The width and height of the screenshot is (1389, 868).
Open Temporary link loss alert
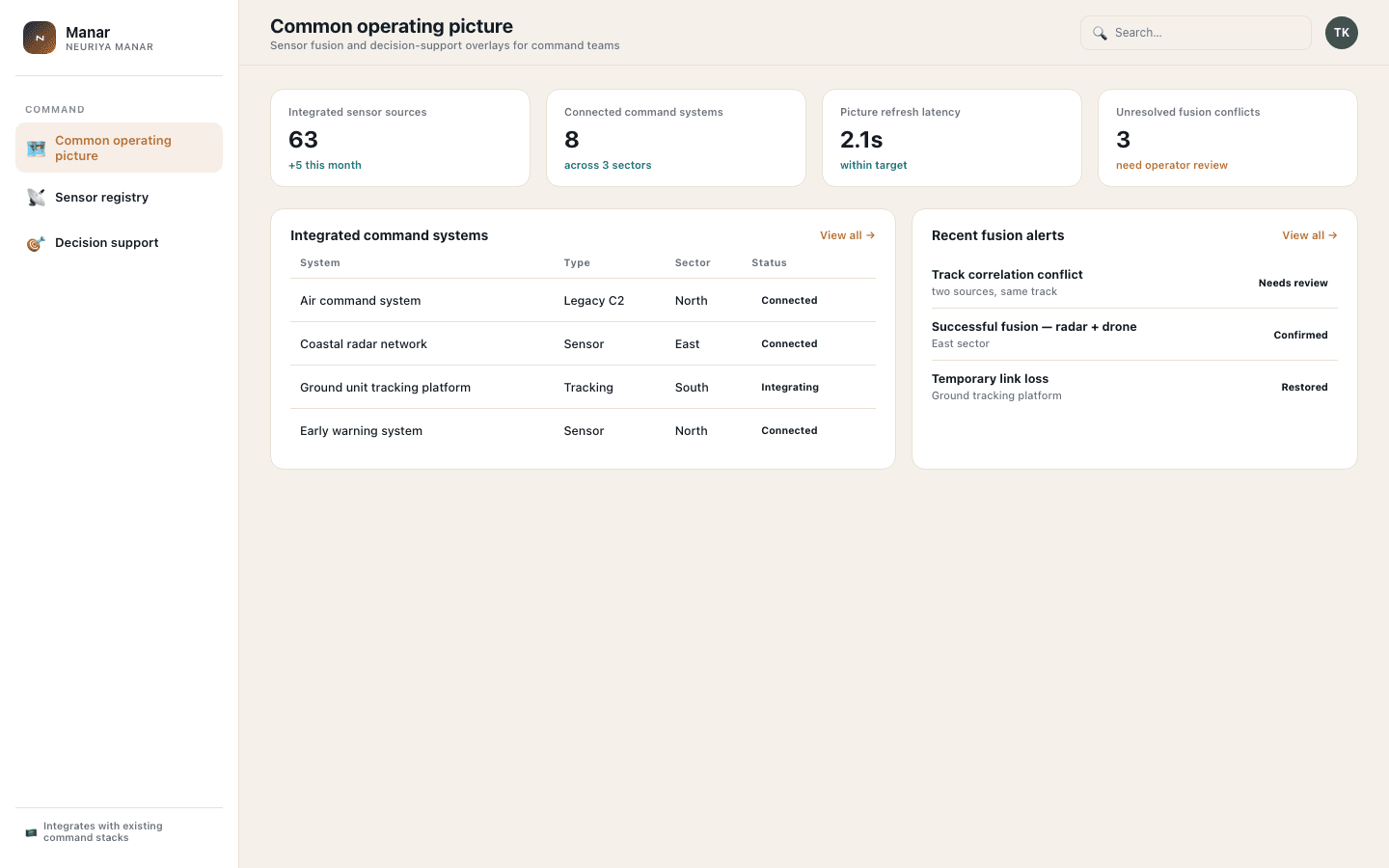pyautogui.click(x=1134, y=387)
